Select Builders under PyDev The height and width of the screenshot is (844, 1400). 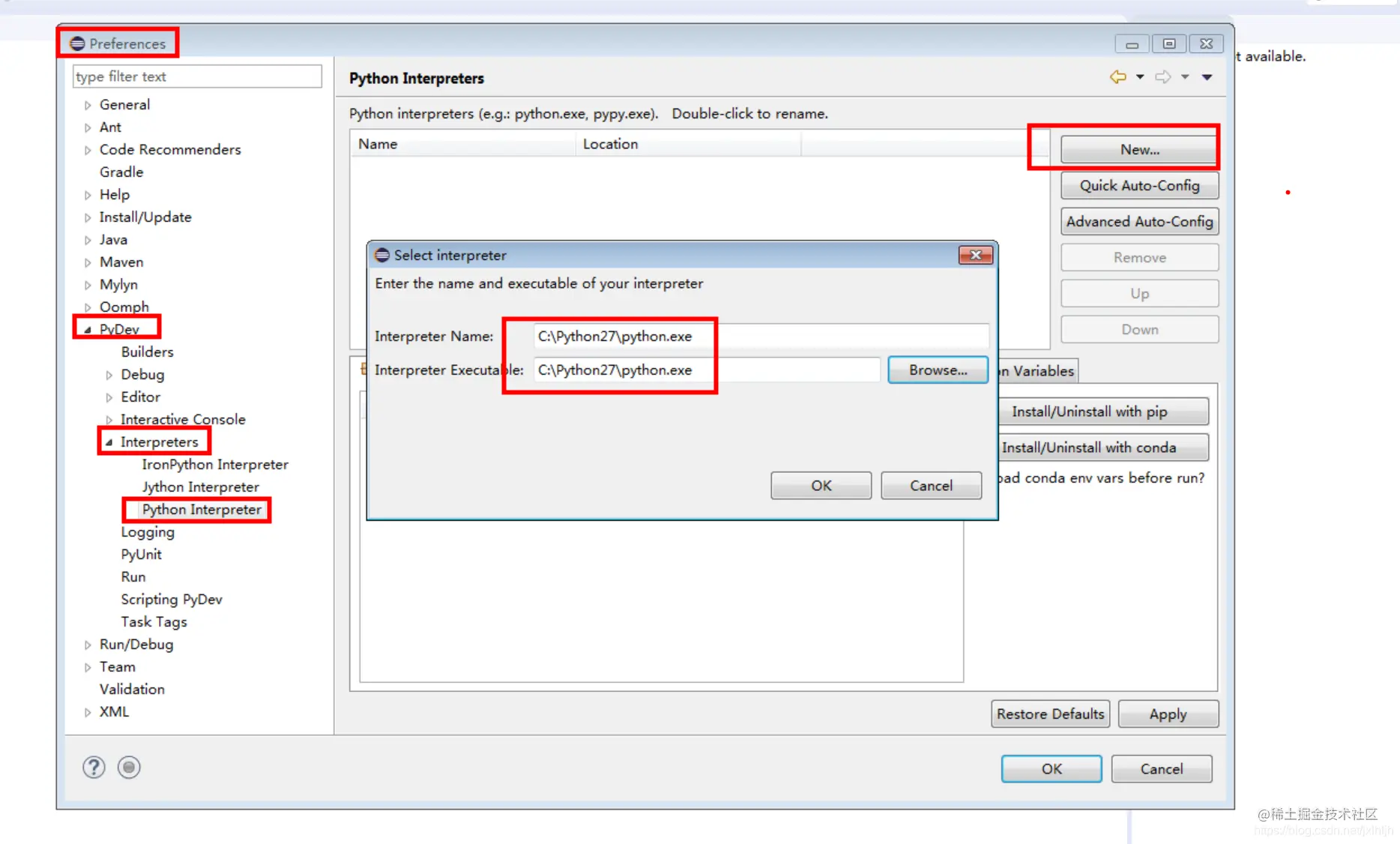click(x=147, y=352)
